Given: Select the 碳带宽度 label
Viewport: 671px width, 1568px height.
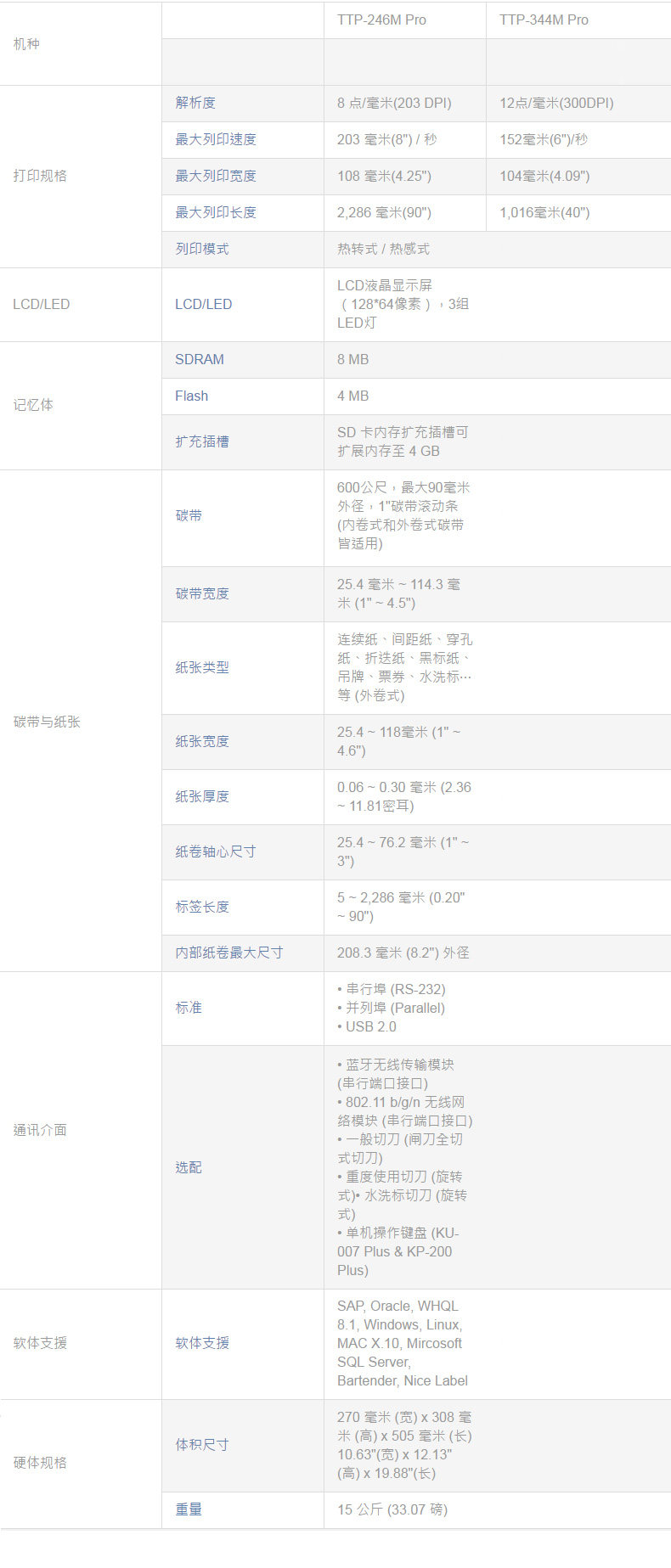Looking at the screenshot, I should [202, 593].
